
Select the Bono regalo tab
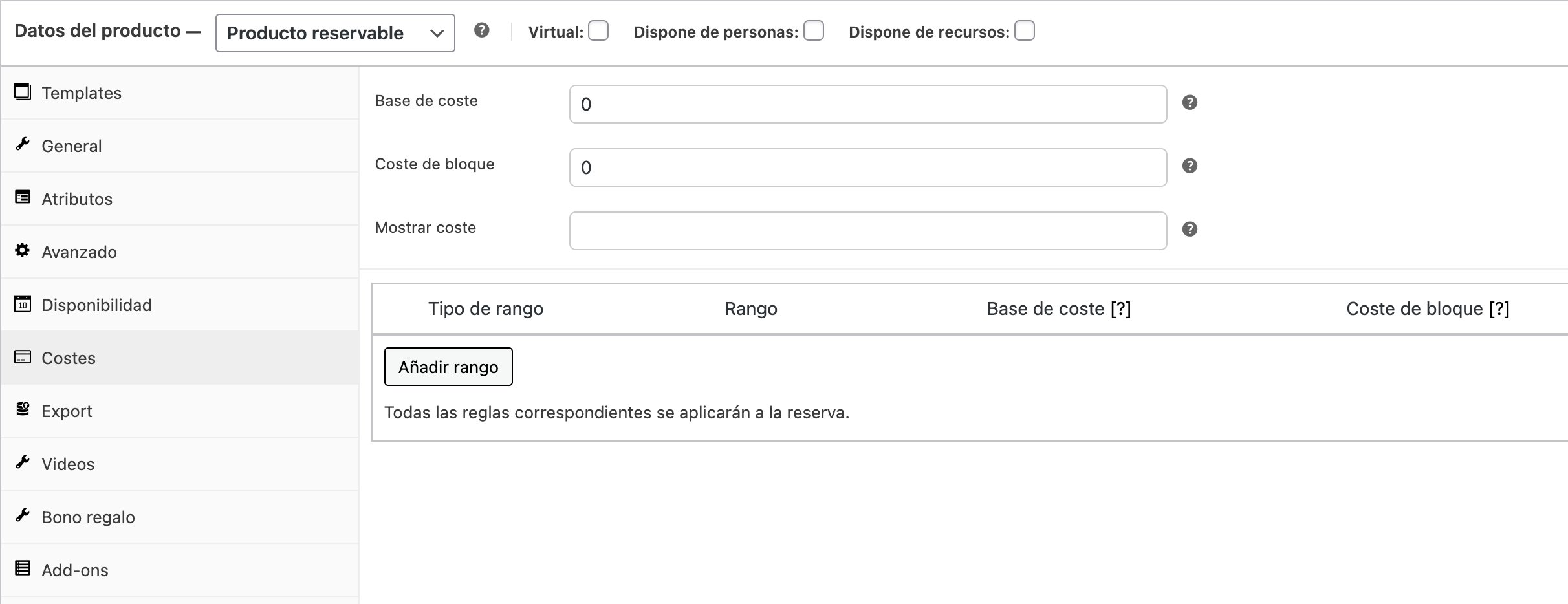(x=88, y=517)
